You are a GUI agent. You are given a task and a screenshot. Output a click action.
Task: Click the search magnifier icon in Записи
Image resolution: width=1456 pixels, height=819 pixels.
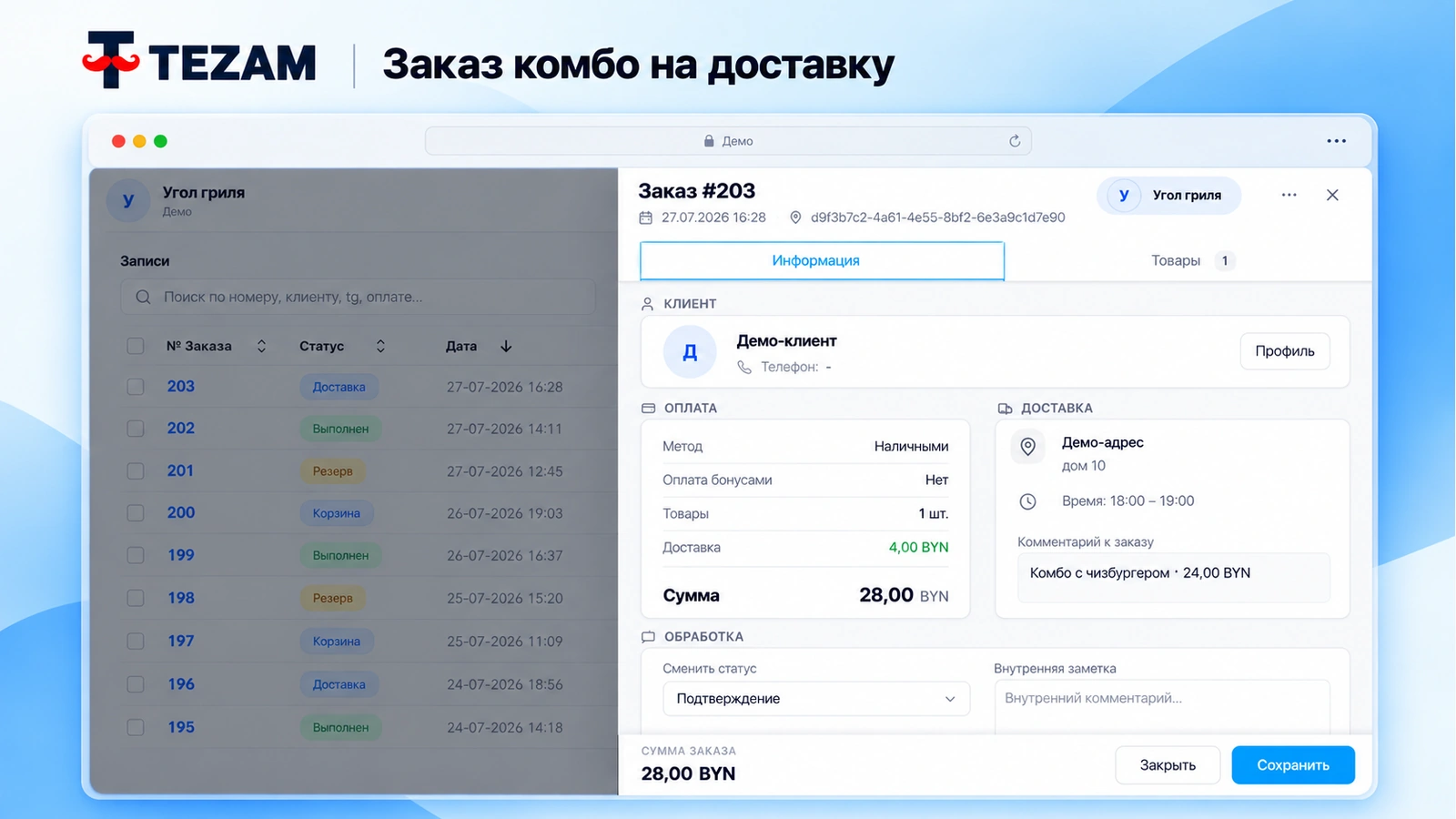point(143,297)
